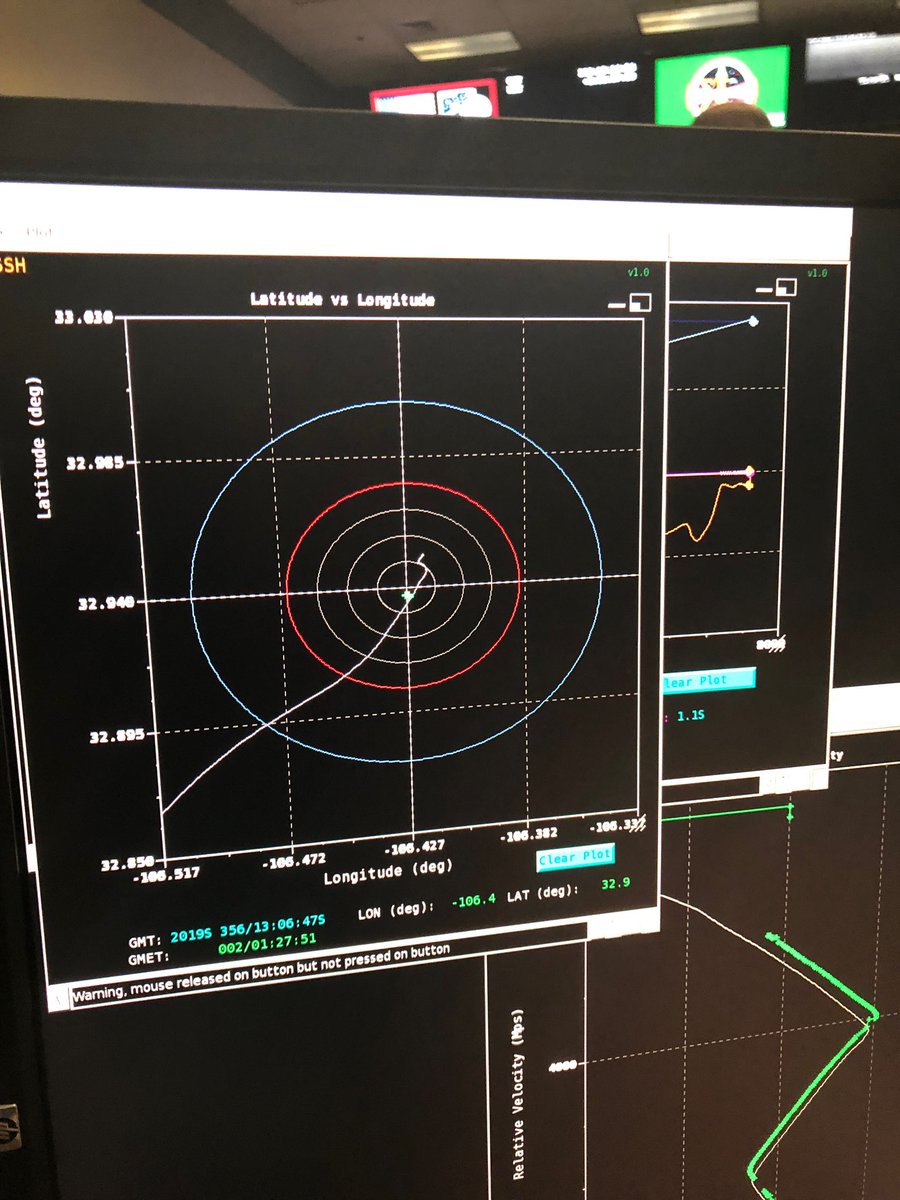Maximize the Latitude vs Longitude plot panel

640,302
